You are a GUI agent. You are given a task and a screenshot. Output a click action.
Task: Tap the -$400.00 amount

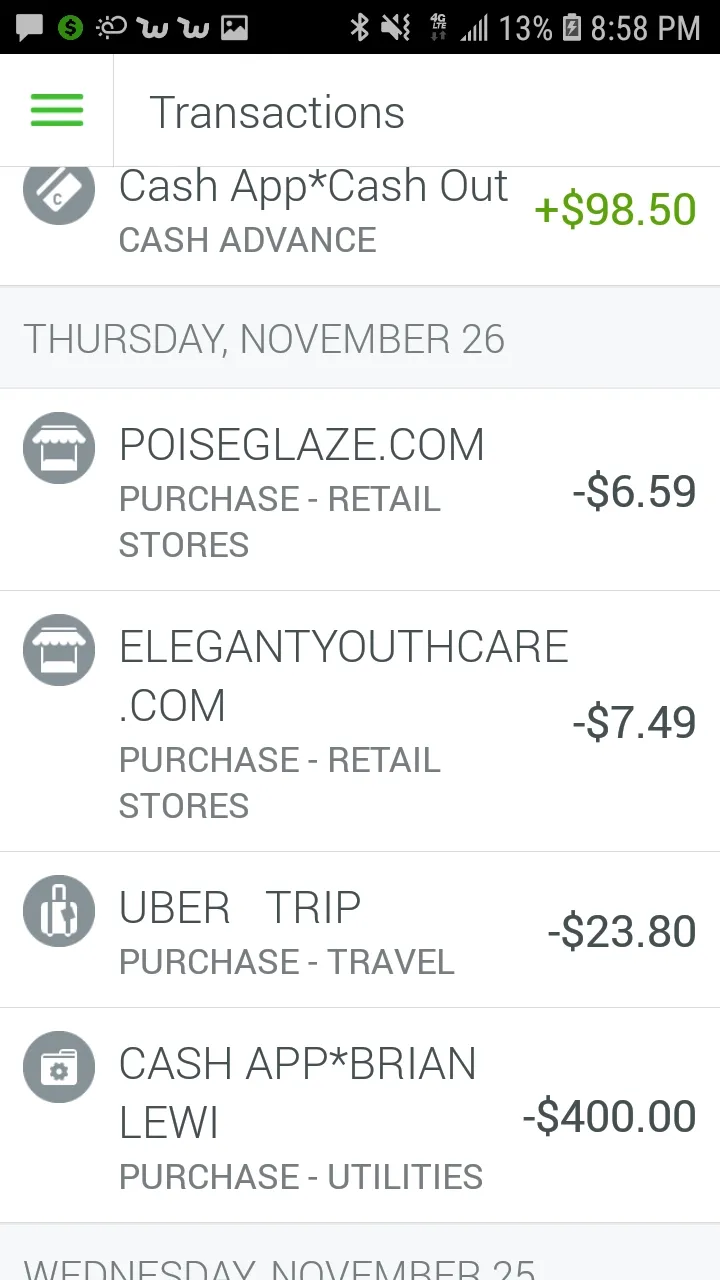[x=609, y=1116]
